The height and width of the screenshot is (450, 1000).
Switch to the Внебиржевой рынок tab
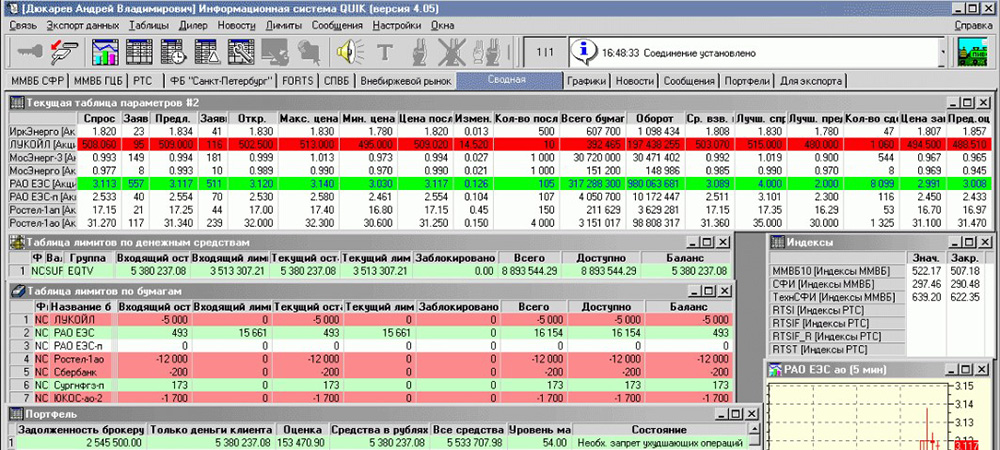coord(406,81)
